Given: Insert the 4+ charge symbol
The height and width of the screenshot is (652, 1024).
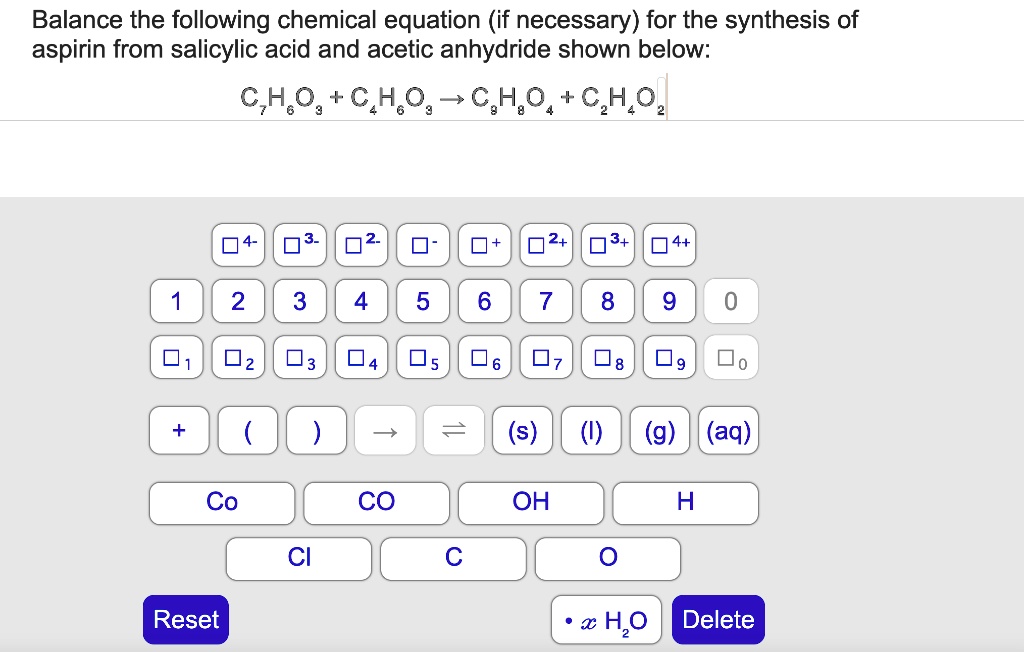Looking at the screenshot, I should point(670,244).
